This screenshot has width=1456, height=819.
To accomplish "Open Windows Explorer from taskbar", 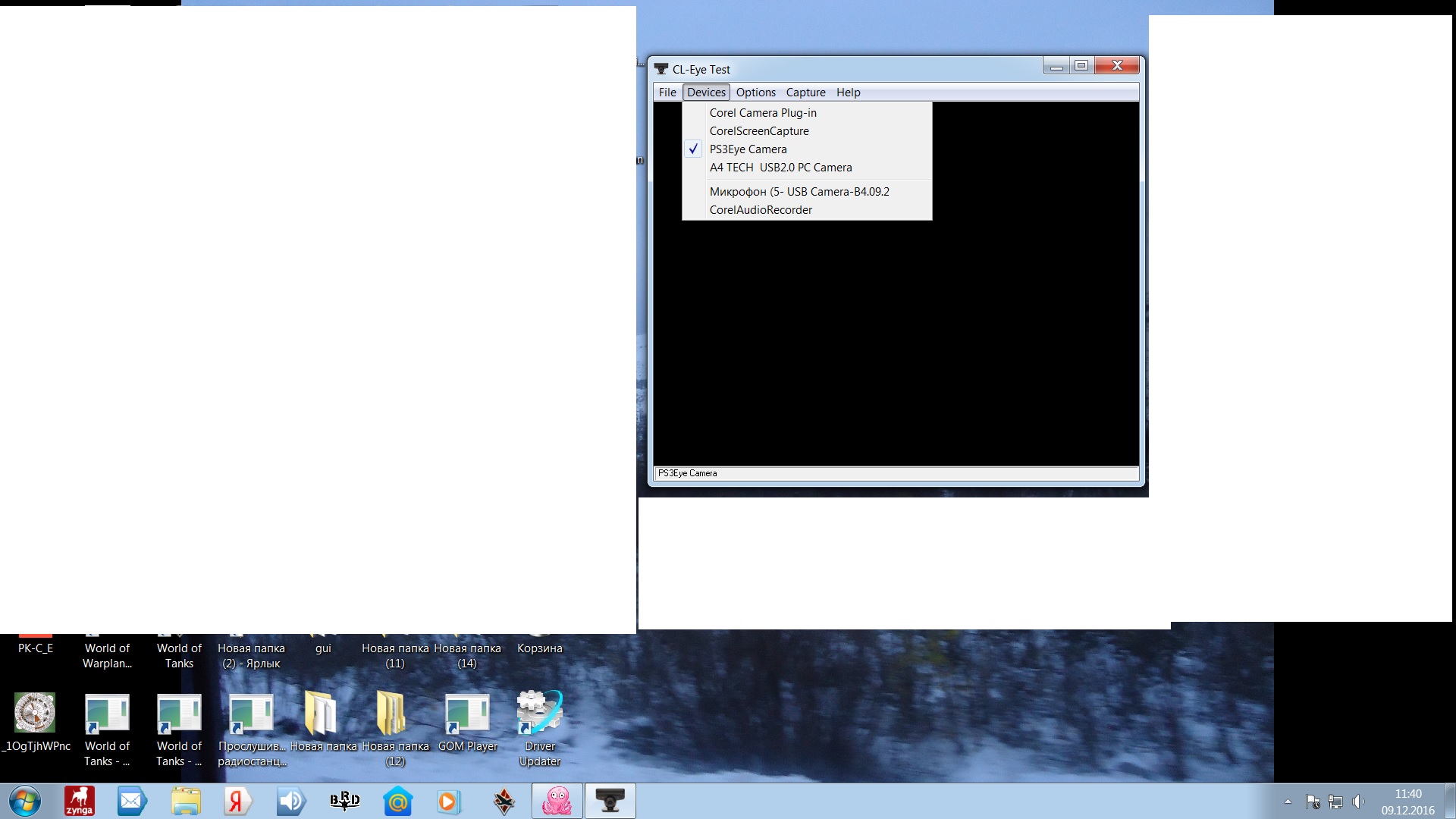I will click(186, 802).
